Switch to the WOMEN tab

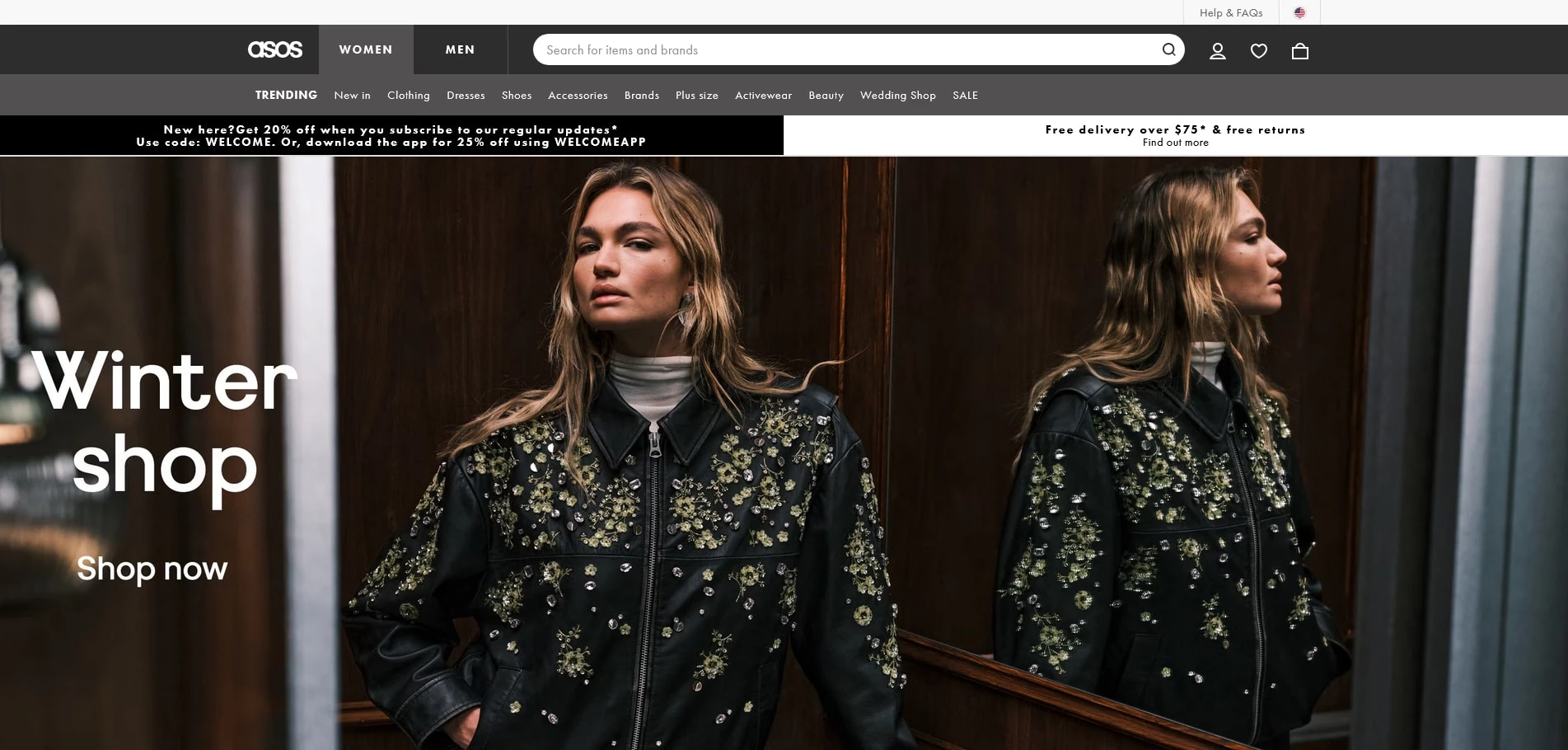click(x=366, y=49)
